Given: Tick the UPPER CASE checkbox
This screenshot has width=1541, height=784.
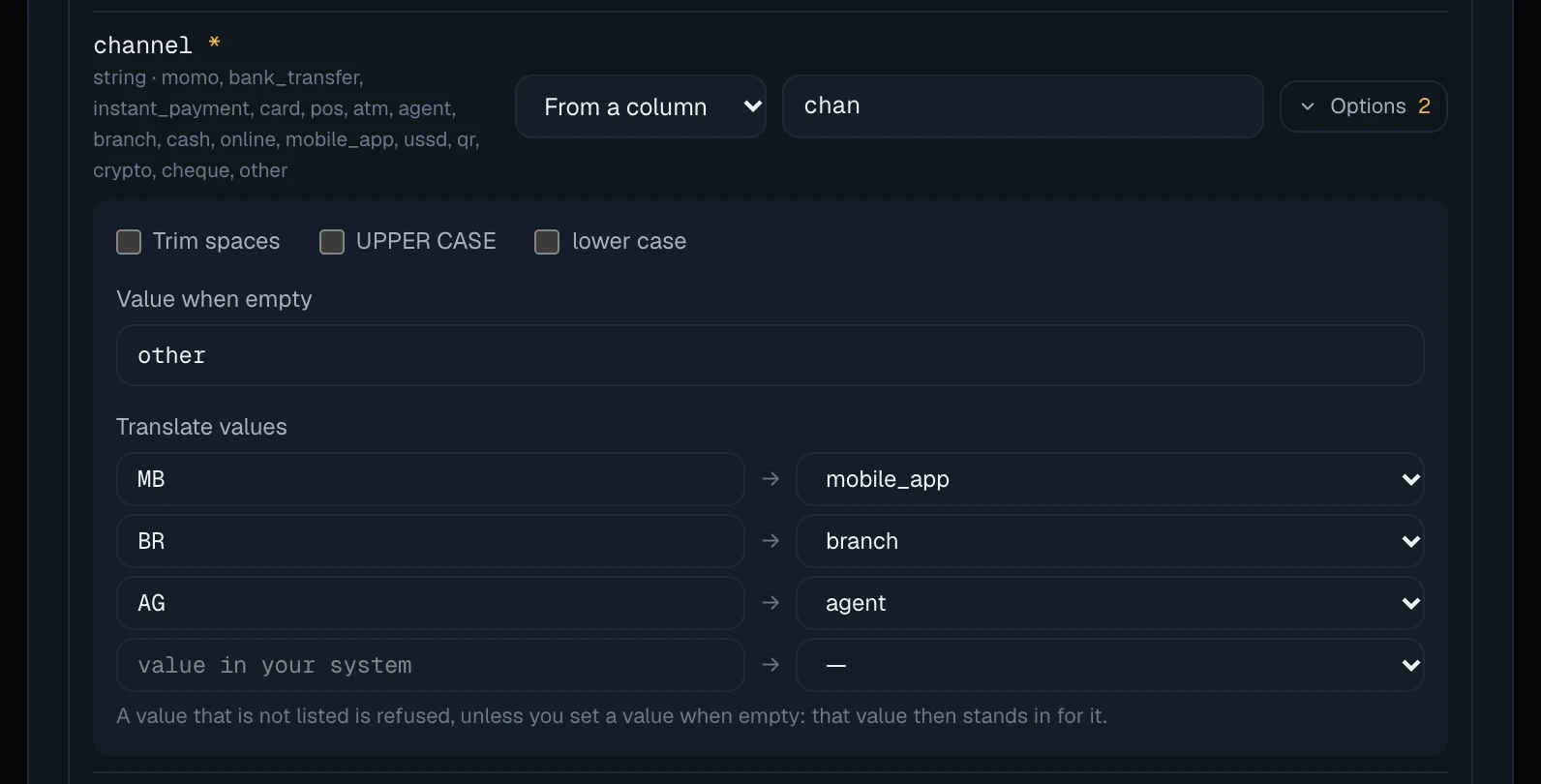Looking at the screenshot, I should pyautogui.click(x=332, y=242).
